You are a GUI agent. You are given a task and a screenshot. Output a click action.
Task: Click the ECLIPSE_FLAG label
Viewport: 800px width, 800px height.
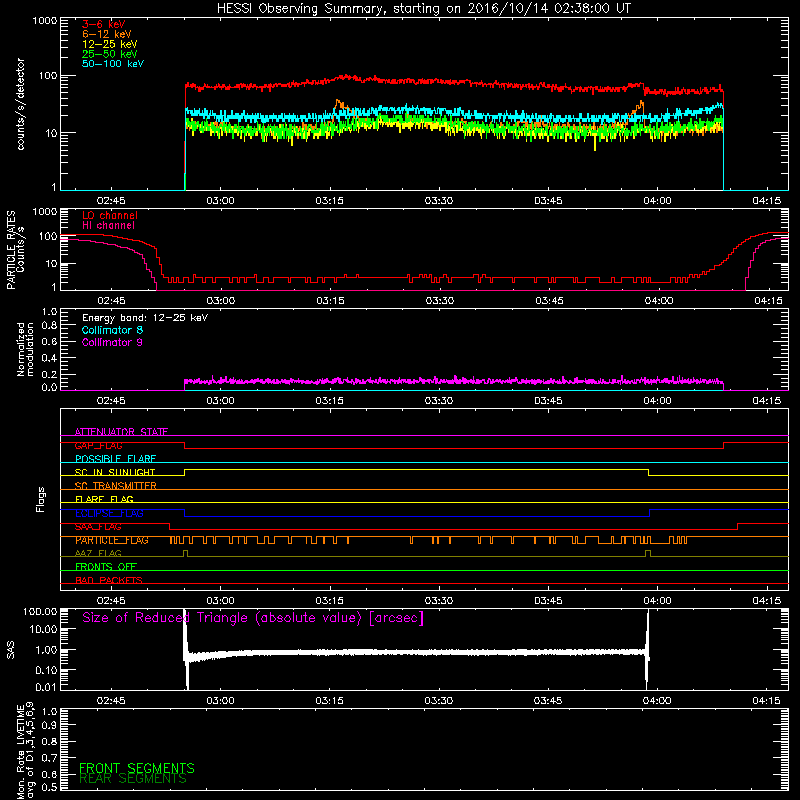click(109, 513)
